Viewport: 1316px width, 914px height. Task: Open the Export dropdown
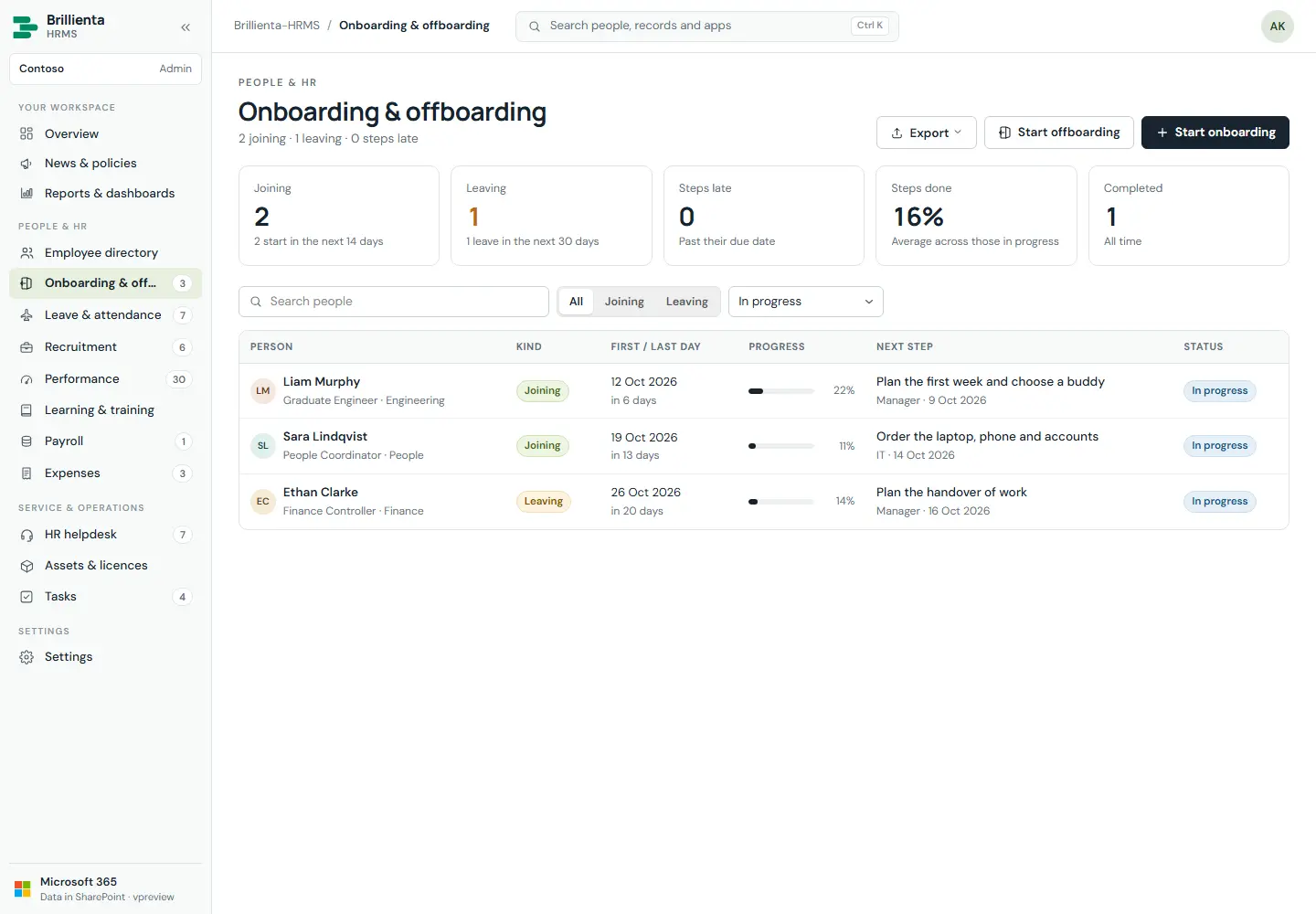(x=927, y=133)
